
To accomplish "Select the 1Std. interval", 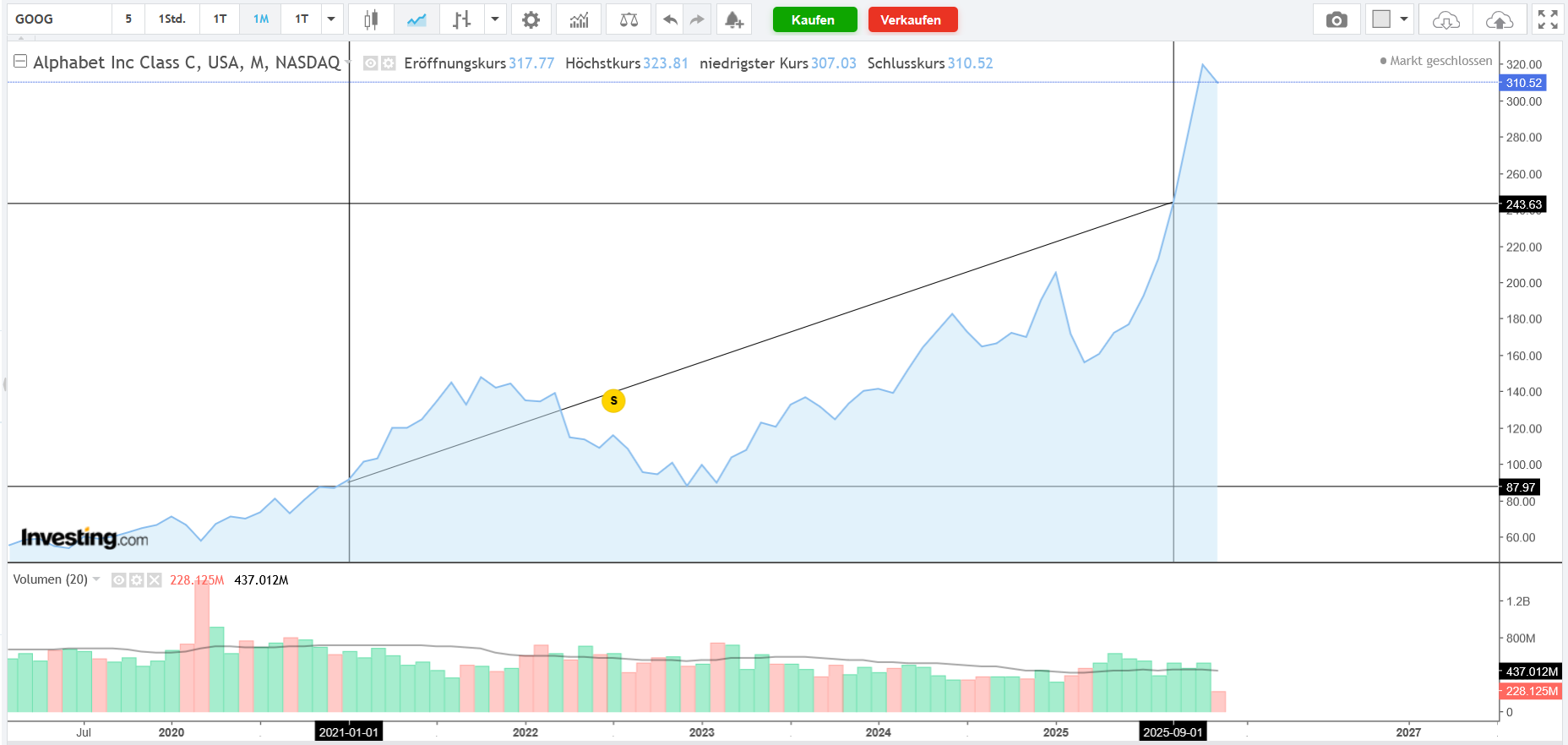I will pyautogui.click(x=171, y=19).
